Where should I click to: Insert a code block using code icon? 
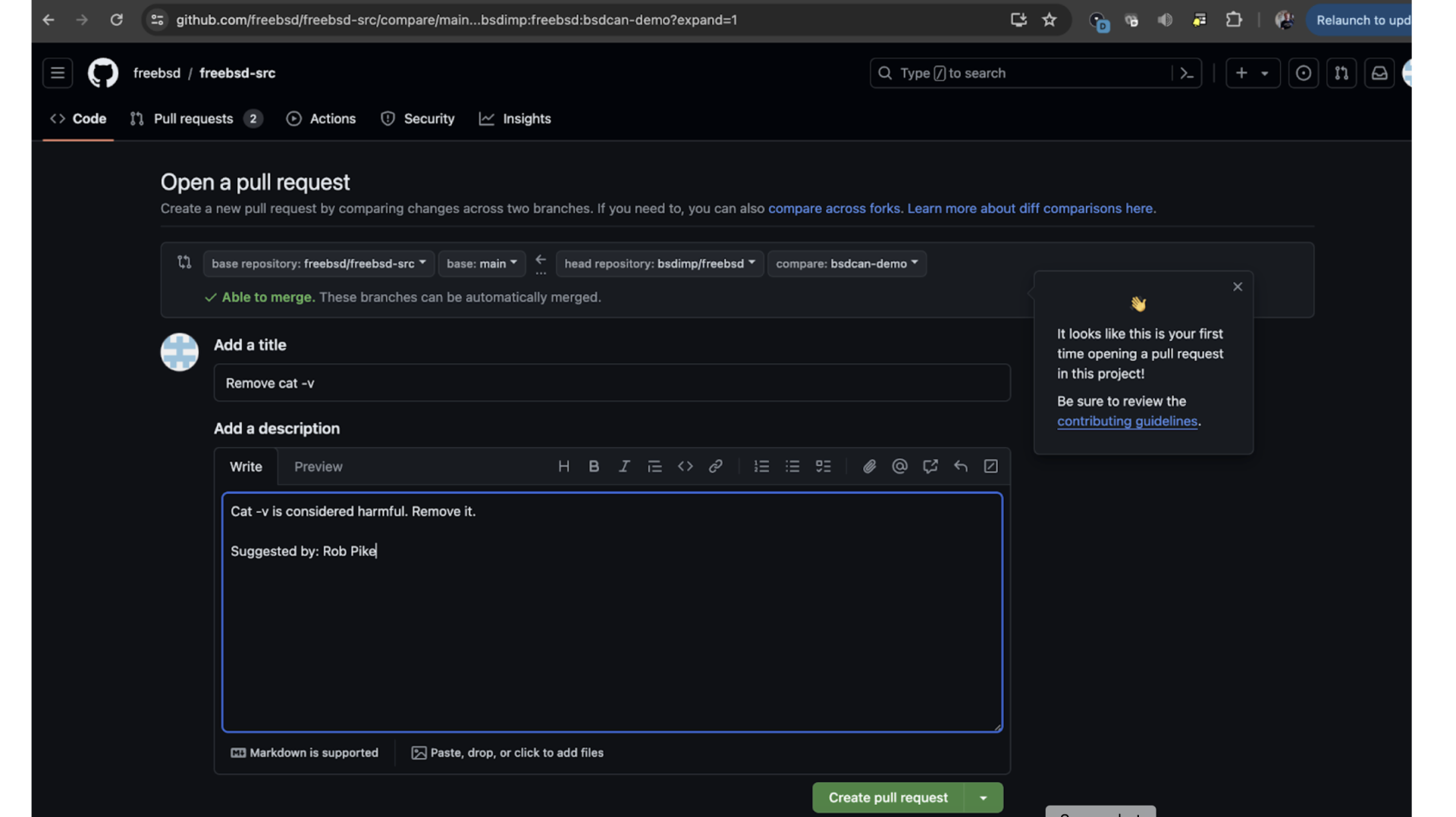coord(685,467)
